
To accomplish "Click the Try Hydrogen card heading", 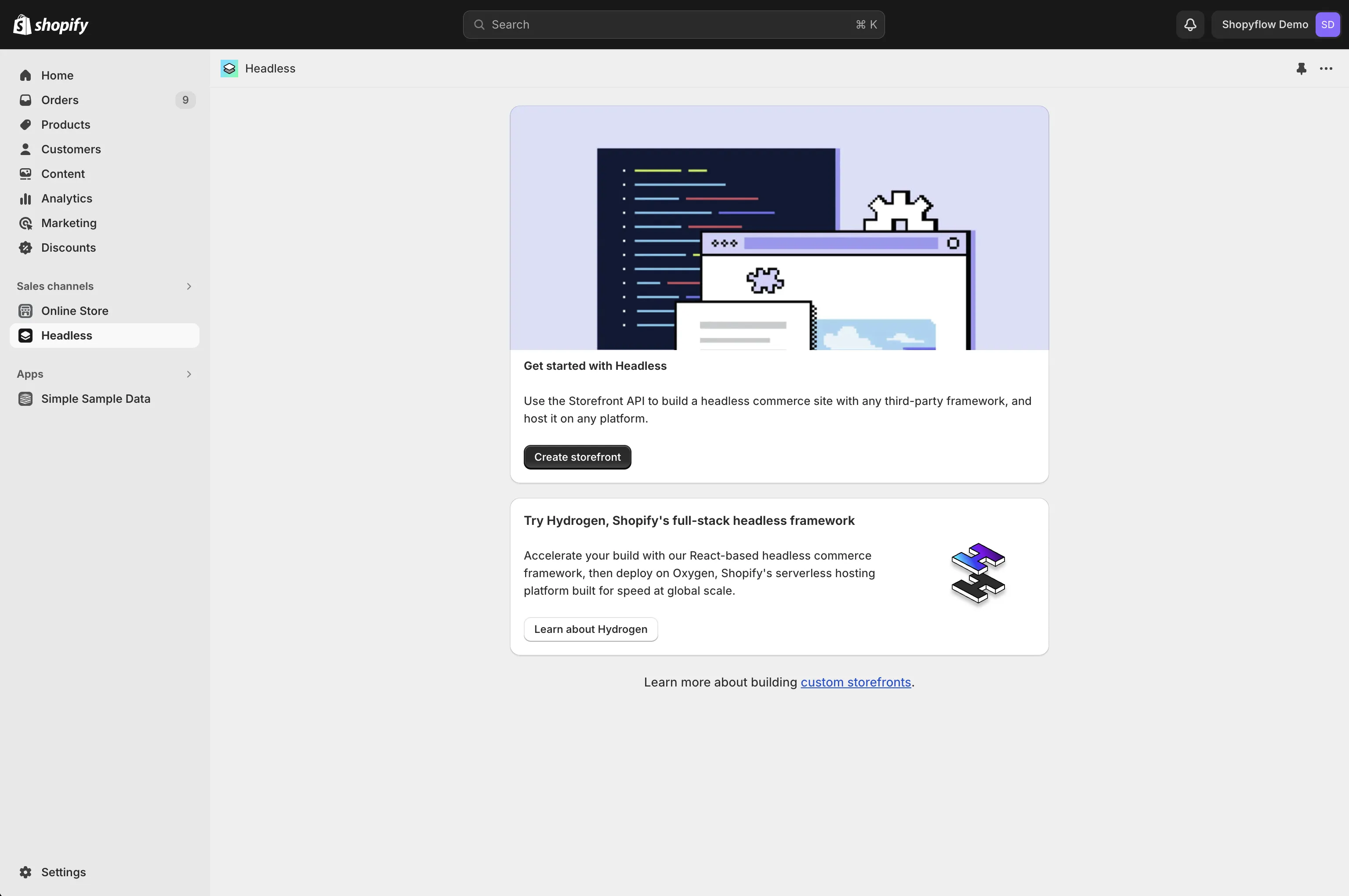I will 689,520.
